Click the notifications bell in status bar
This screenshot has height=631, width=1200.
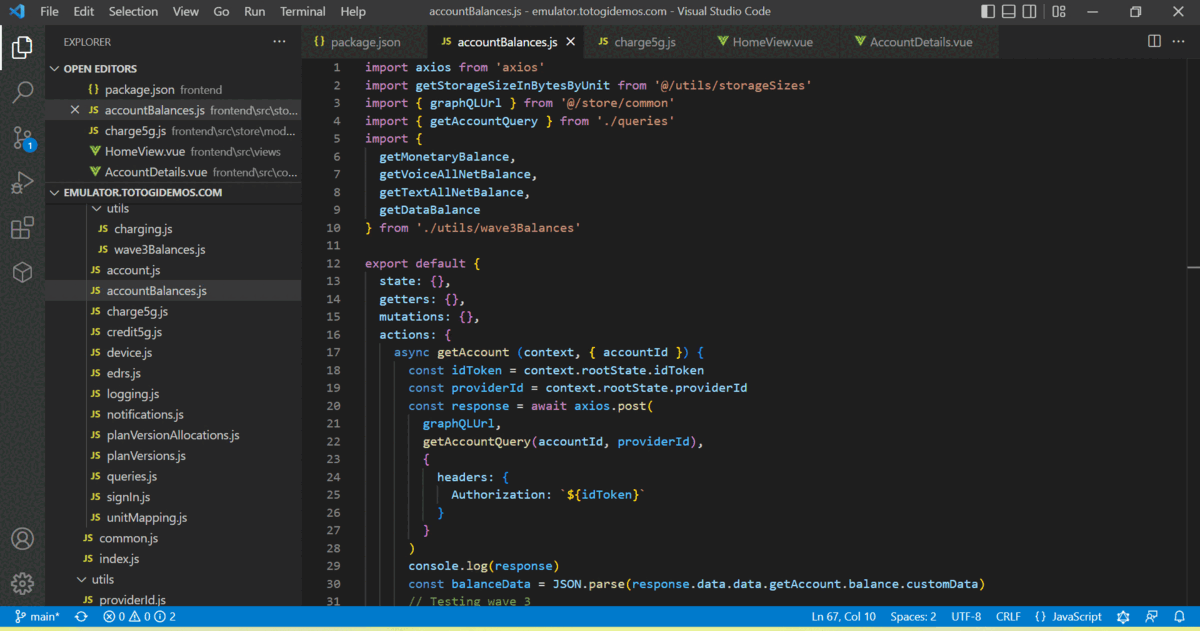click(1180, 617)
